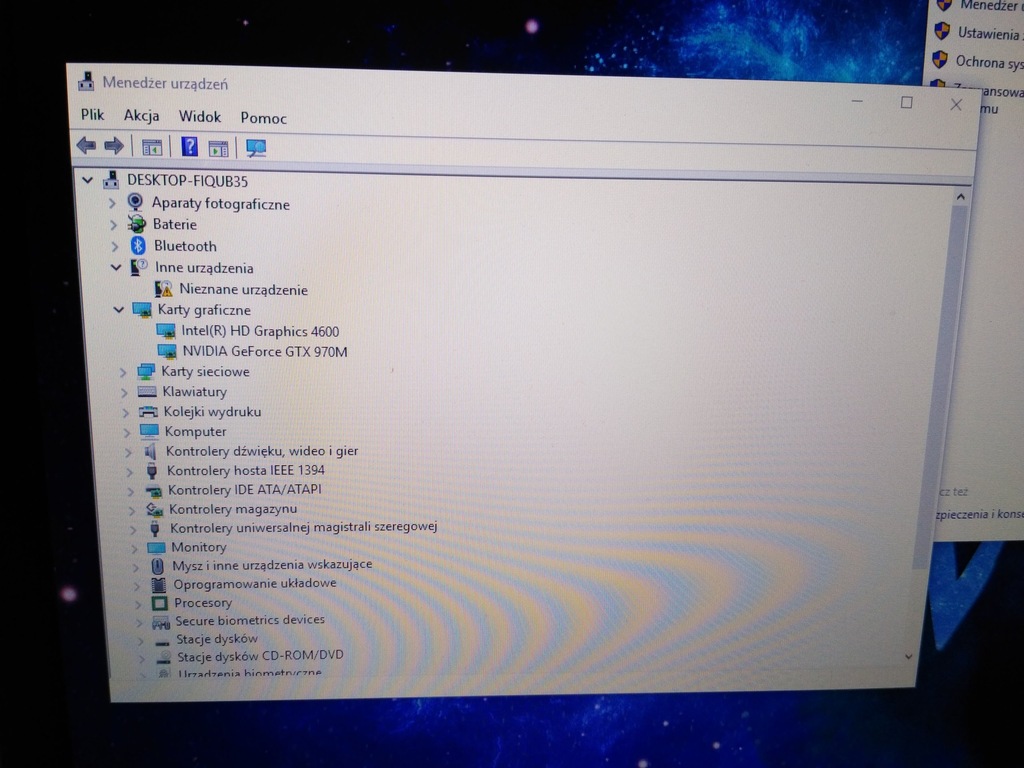Select Kontrolery IDE ATA/ATAPI row
This screenshot has height=768, width=1024.
pyautogui.click(x=244, y=489)
